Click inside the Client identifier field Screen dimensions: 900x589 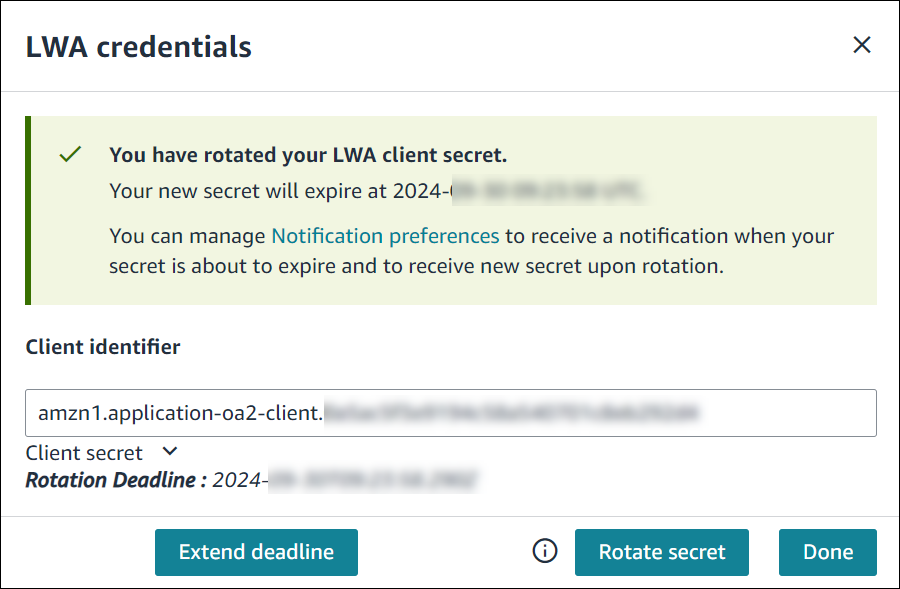tap(451, 413)
